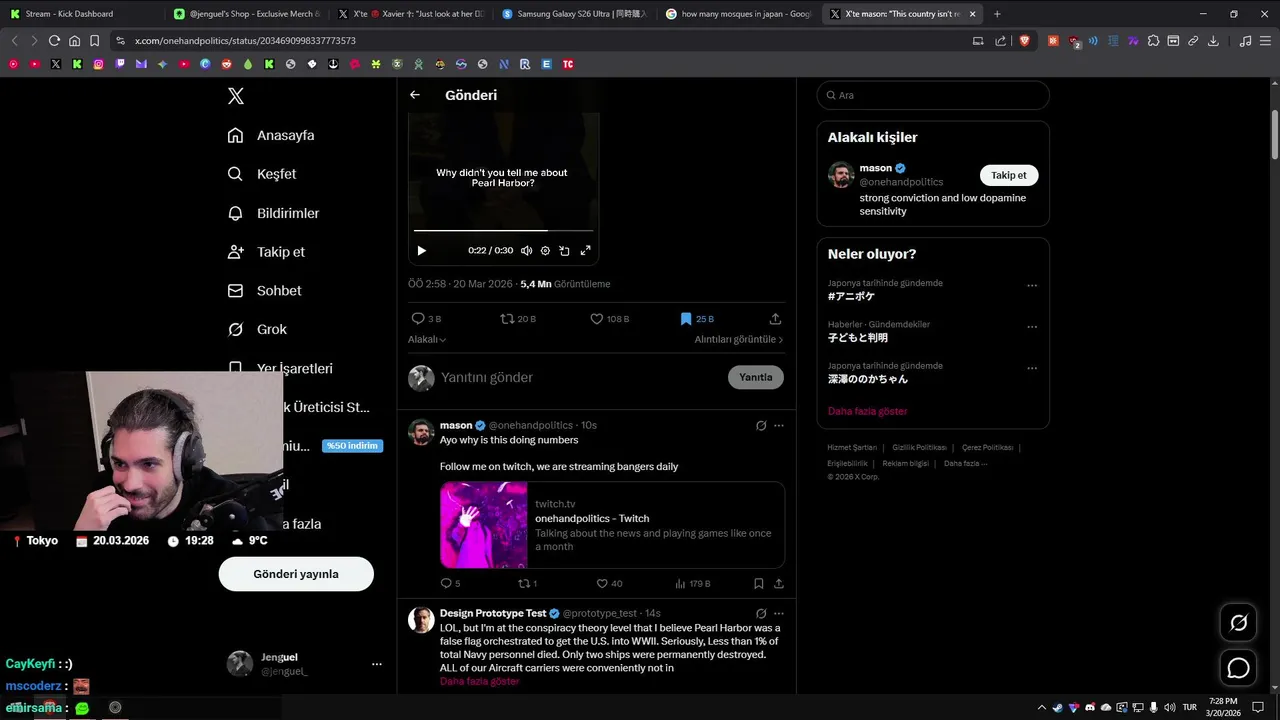
Task: Open Sohbet in sidebar
Action: click(264, 290)
